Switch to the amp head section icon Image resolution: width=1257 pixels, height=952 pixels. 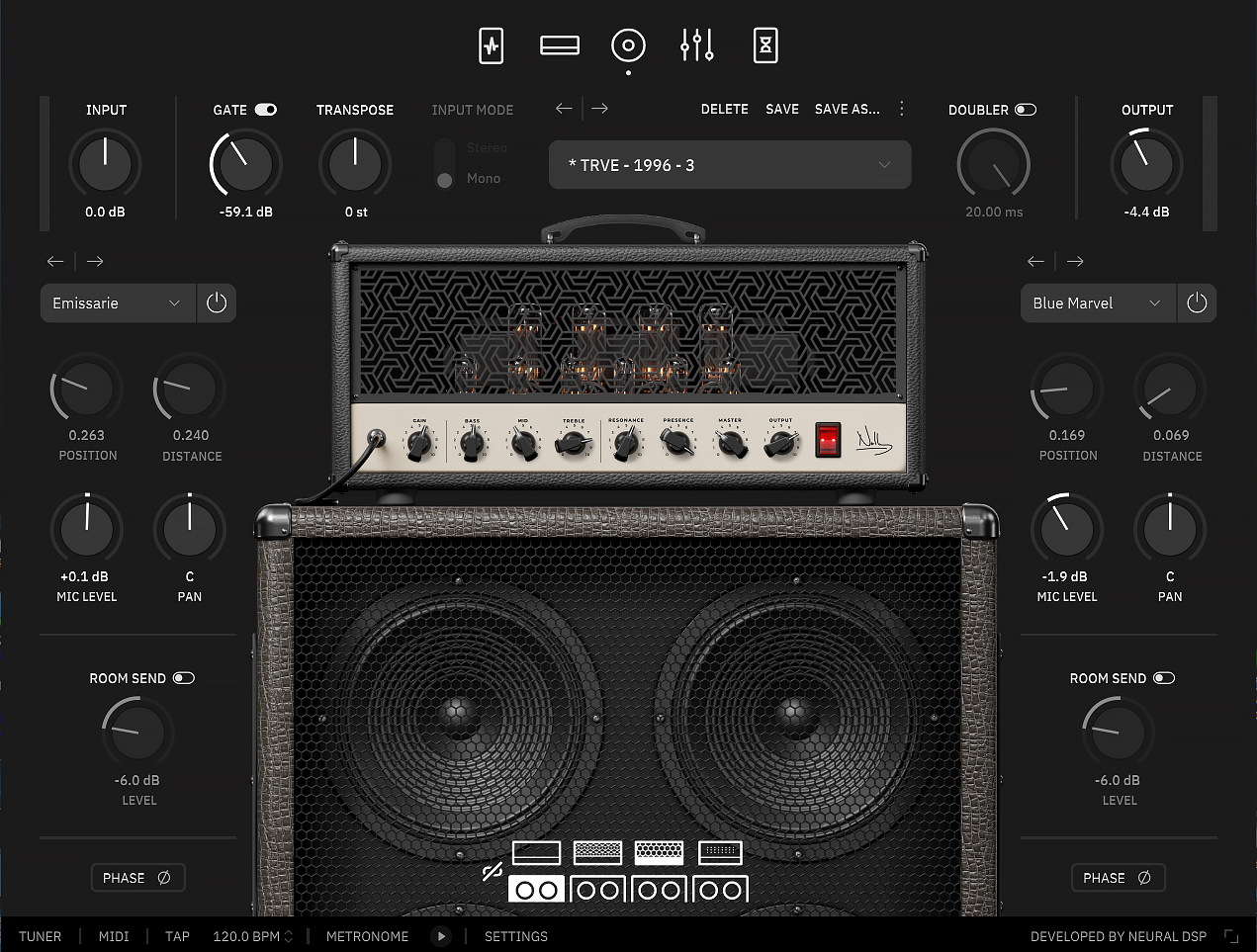(560, 45)
